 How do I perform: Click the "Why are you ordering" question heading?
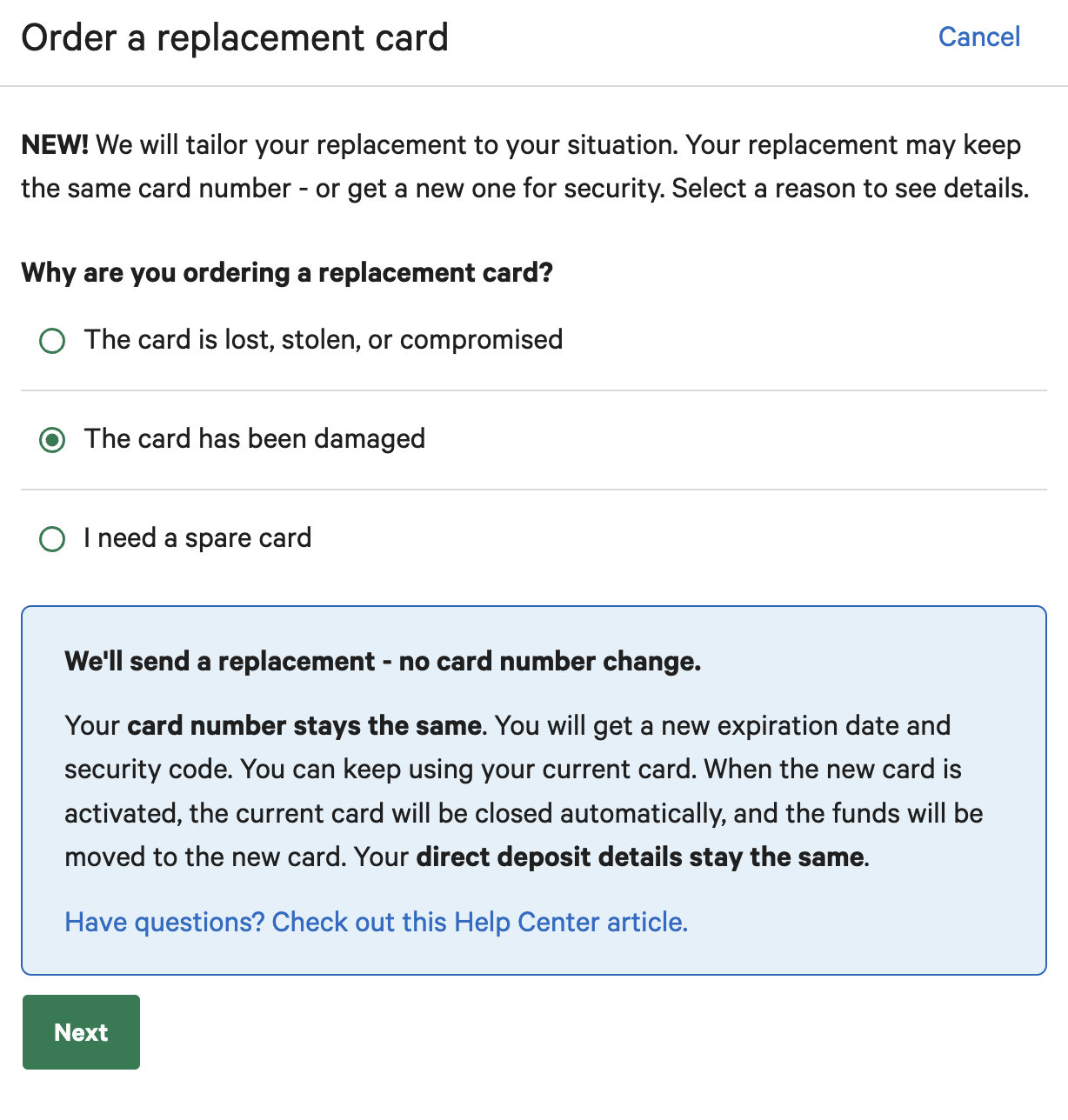(287, 273)
